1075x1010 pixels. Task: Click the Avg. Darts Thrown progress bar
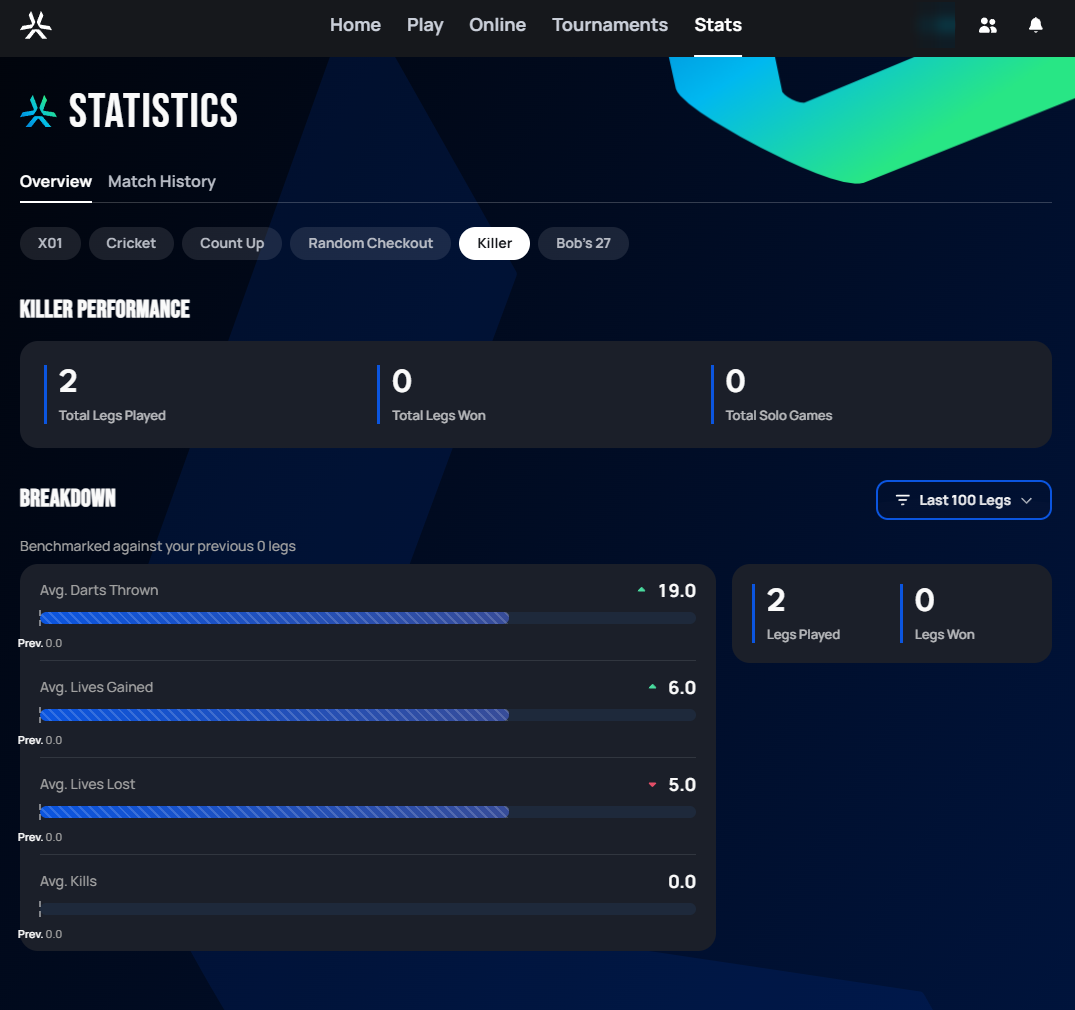[x=367, y=618]
